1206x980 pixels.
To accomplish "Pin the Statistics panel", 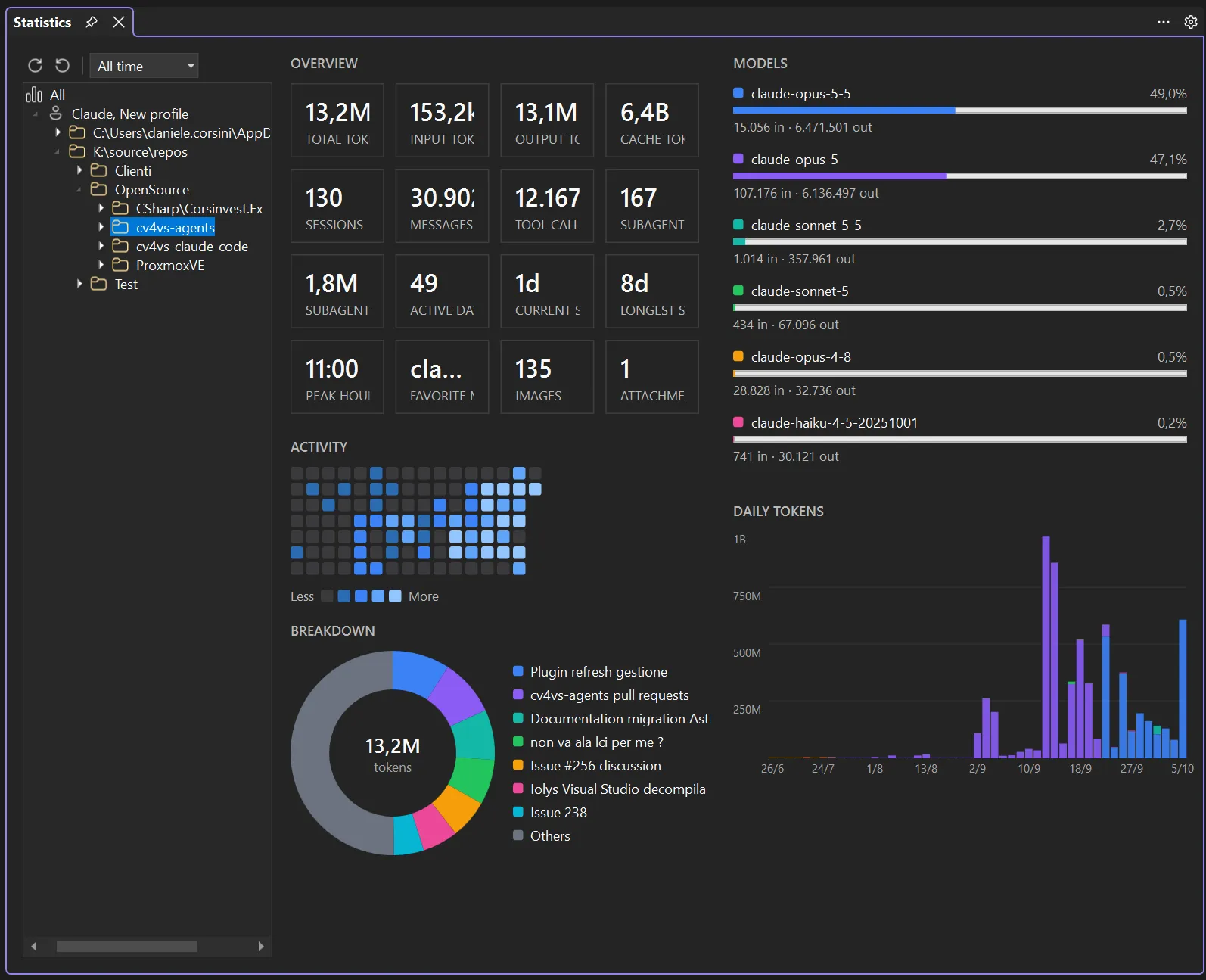I will click(92, 22).
